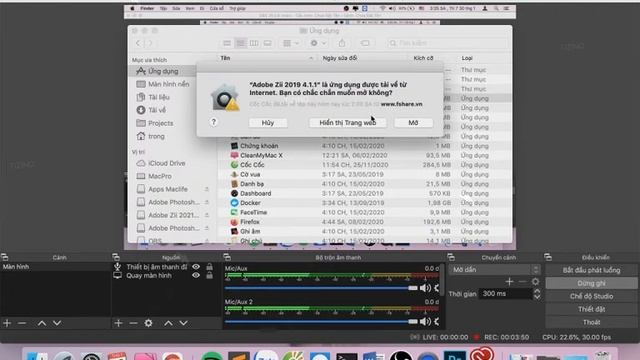Screen dimensions: 640x360
Task: Click the 300 ms duration field
Action: pos(505,294)
